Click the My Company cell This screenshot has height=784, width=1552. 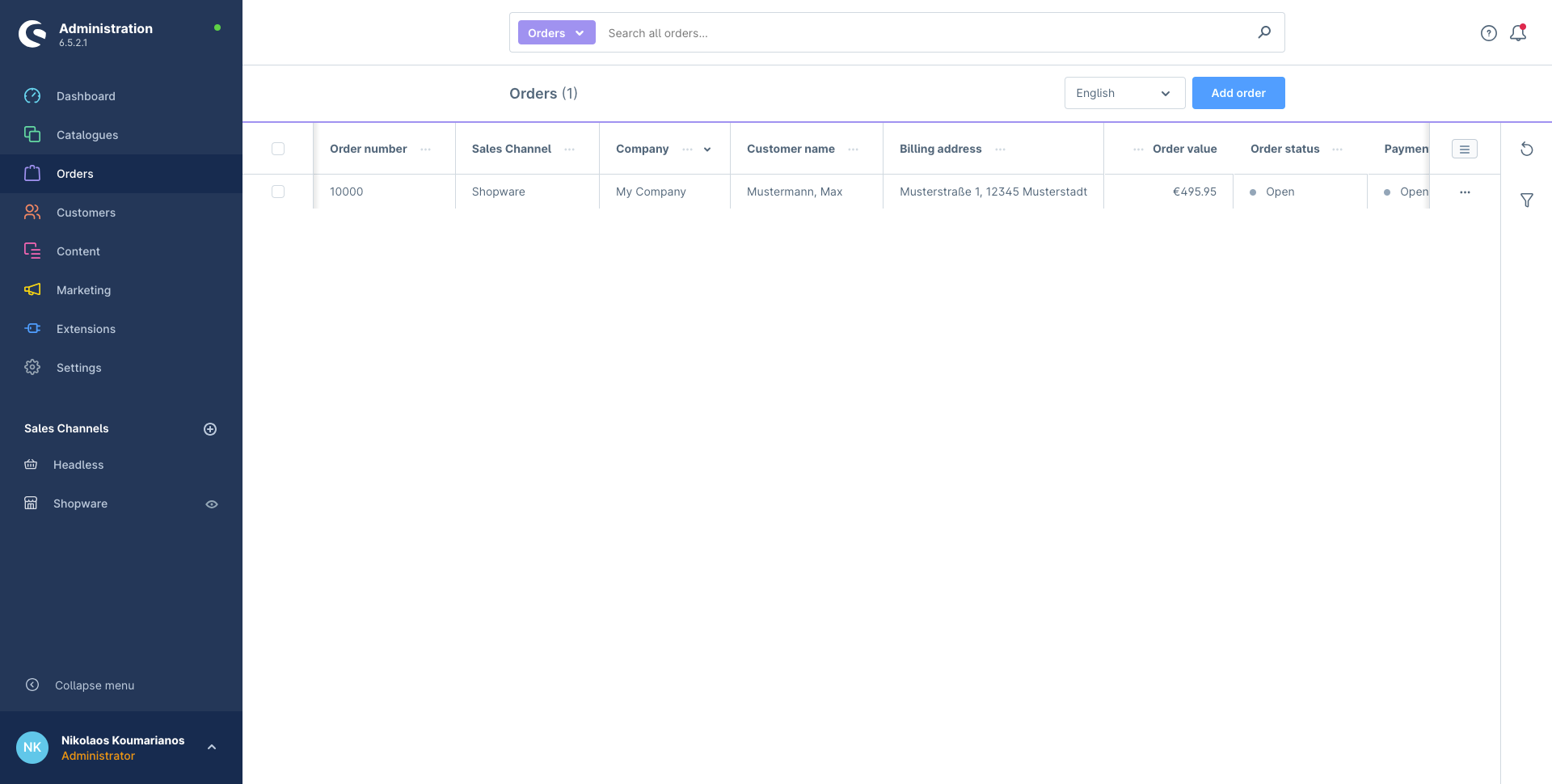coord(651,192)
